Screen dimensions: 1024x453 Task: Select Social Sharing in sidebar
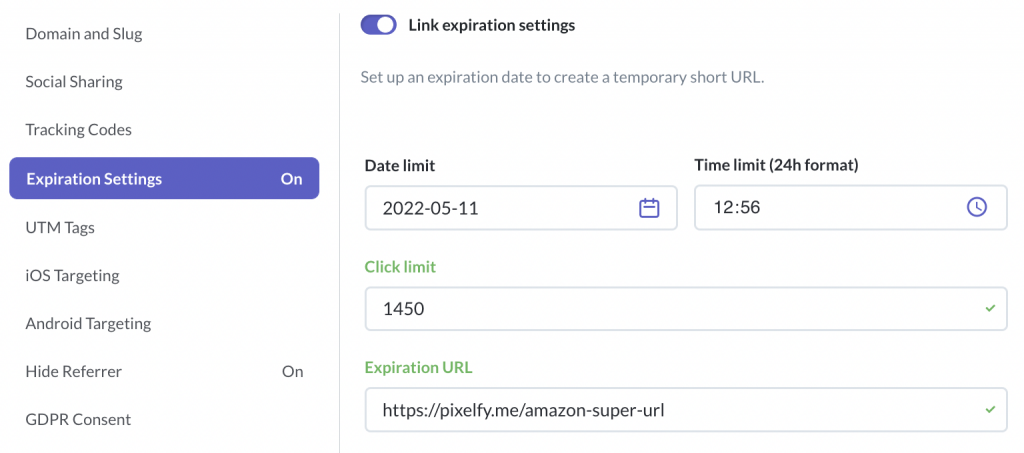(74, 82)
